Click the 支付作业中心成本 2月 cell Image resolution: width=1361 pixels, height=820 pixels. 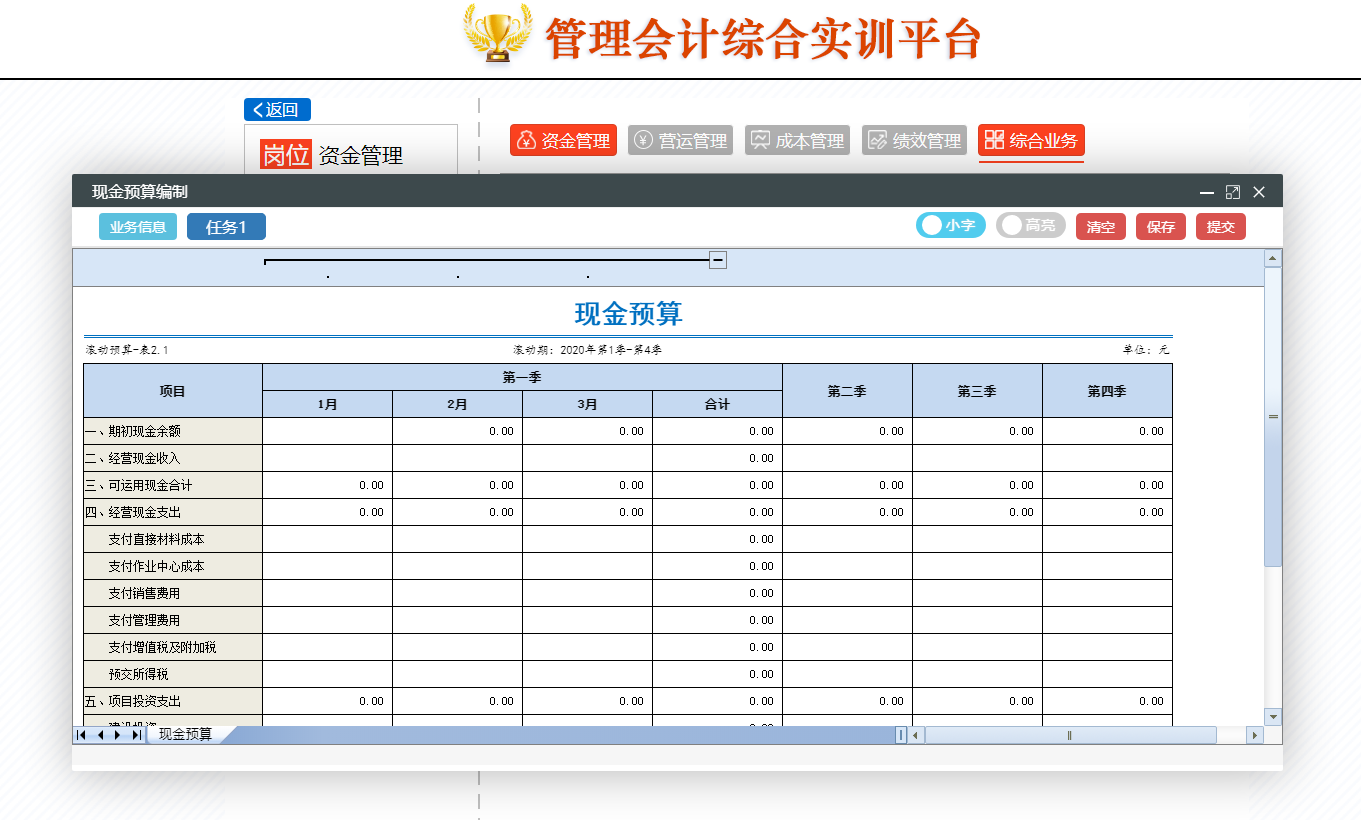point(458,566)
